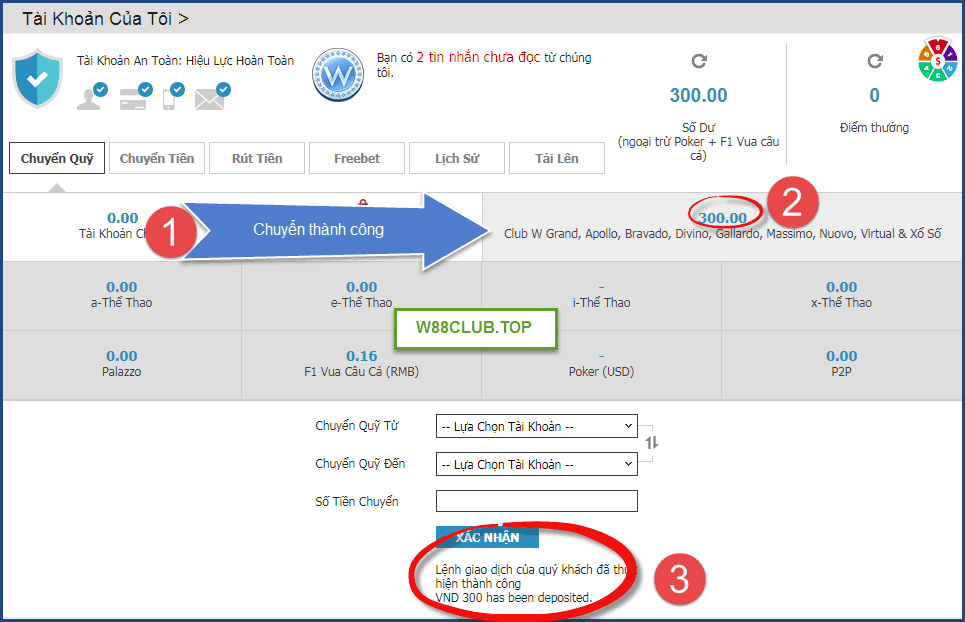The height and width of the screenshot is (622, 965).
Task: Select the P2P wallet cell
Action: coord(841,364)
